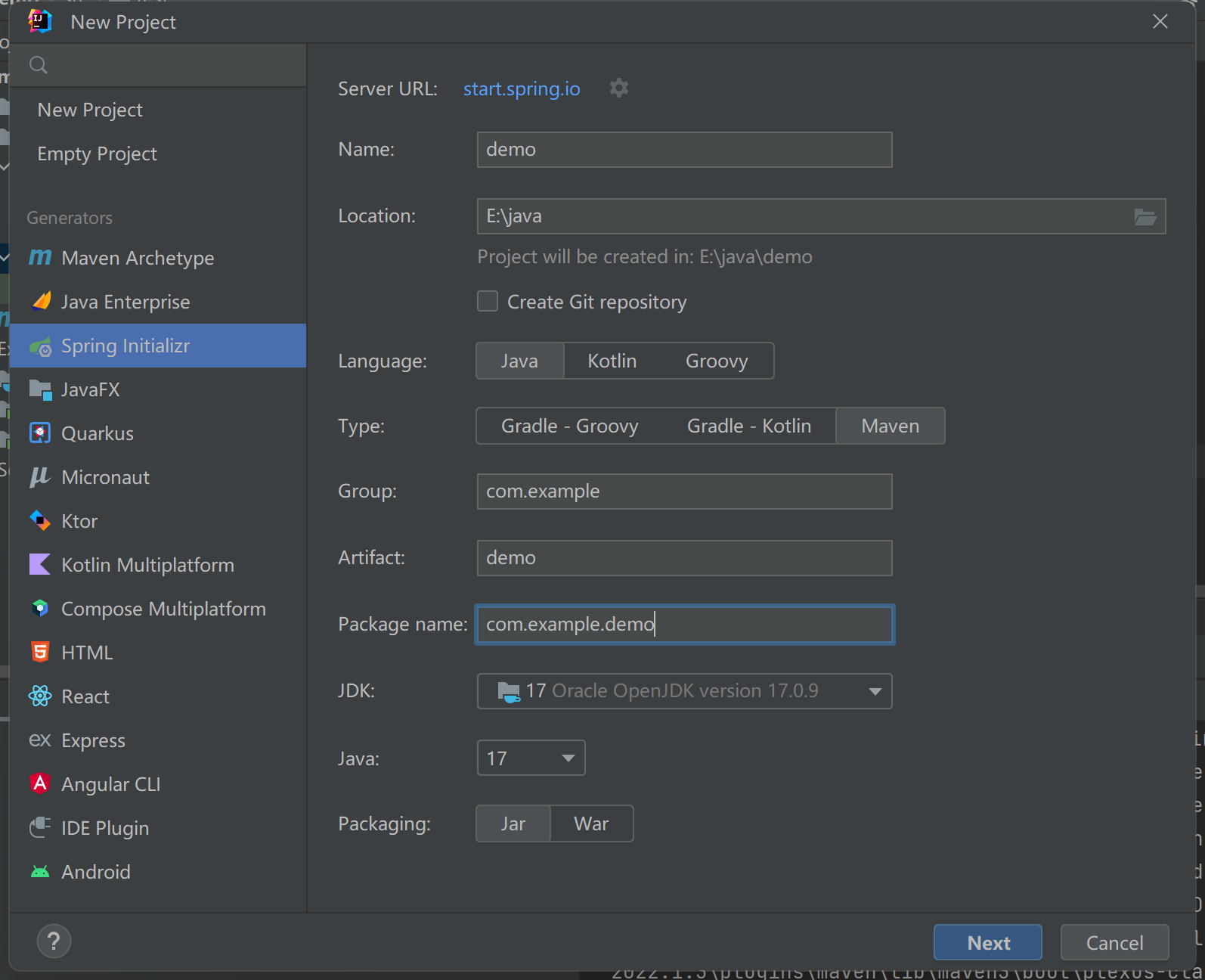Image resolution: width=1205 pixels, height=980 pixels.
Task: Enable Create Git repository checkbox
Action: [x=488, y=301]
